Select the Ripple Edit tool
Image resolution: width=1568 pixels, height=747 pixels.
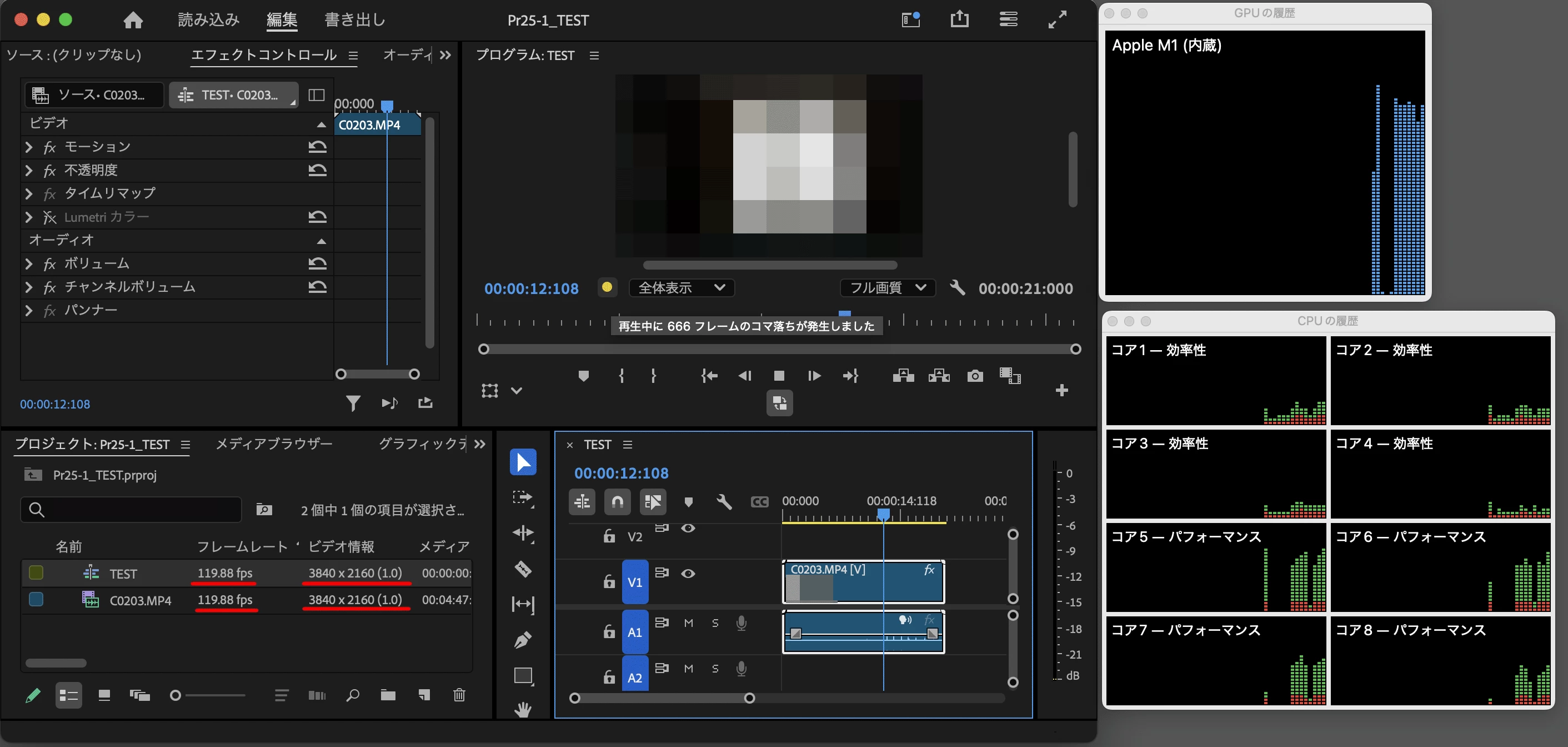point(523,533)
